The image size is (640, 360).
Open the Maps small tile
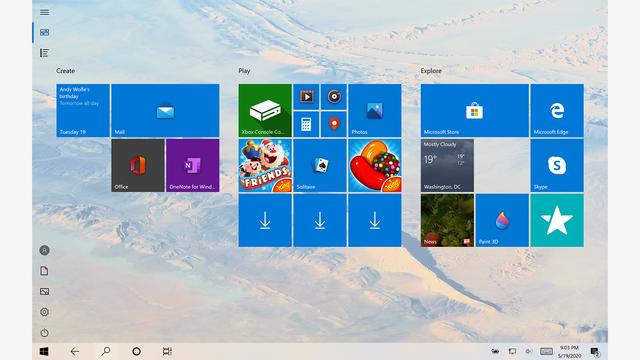334,124
